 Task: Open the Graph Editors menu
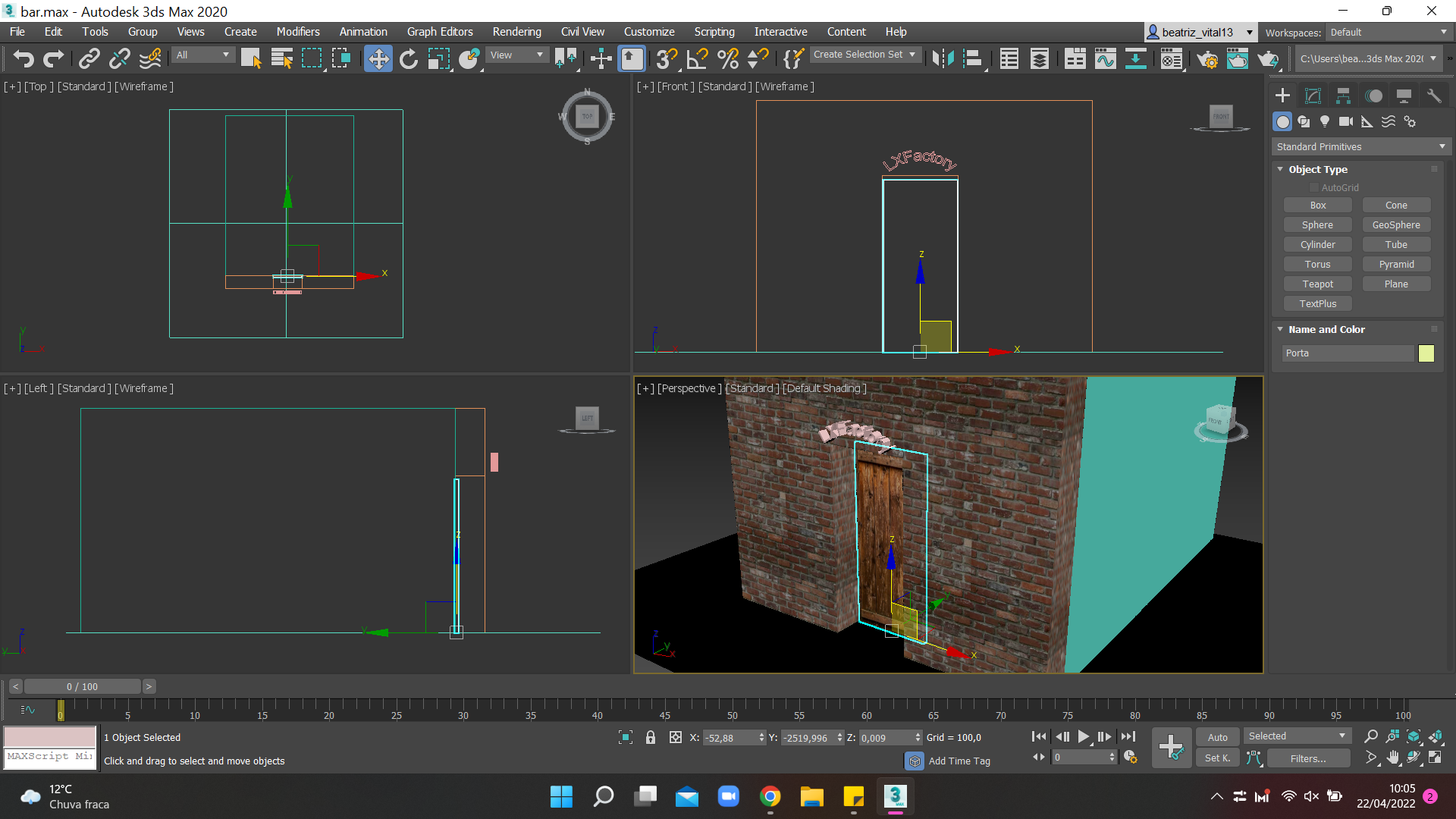point(440,32)
